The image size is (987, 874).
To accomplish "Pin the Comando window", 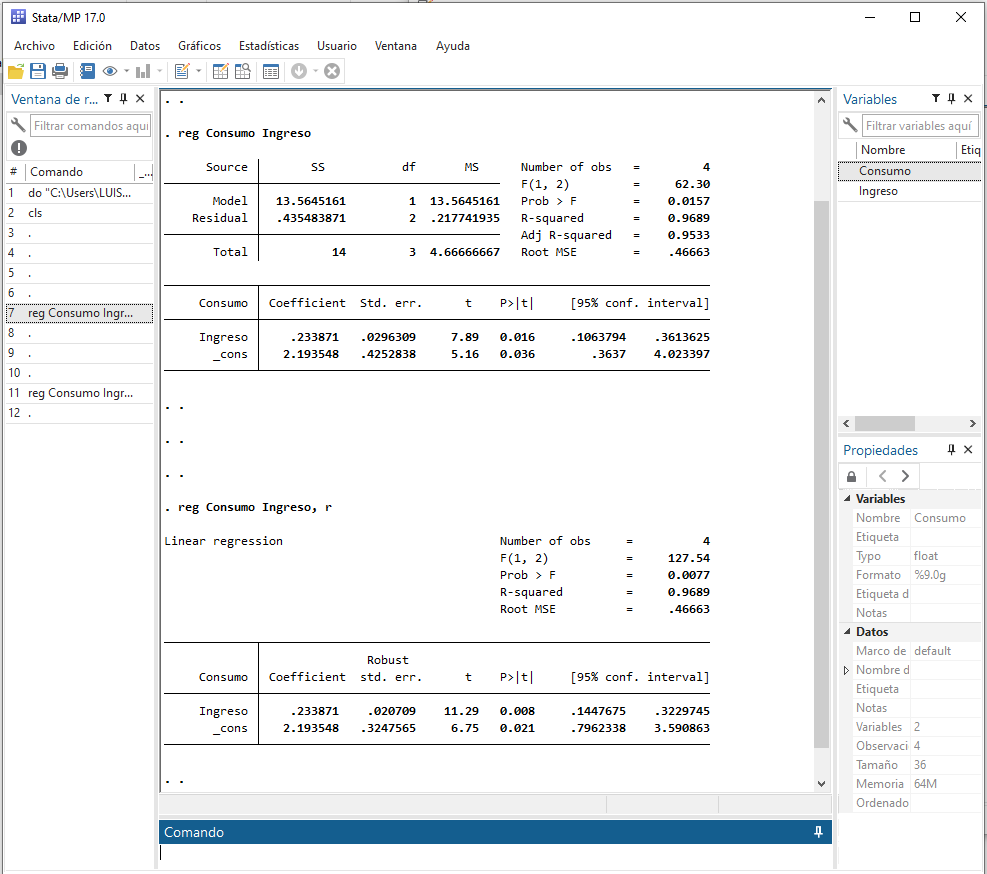I will pyautogui.click(x=818, y=832).
